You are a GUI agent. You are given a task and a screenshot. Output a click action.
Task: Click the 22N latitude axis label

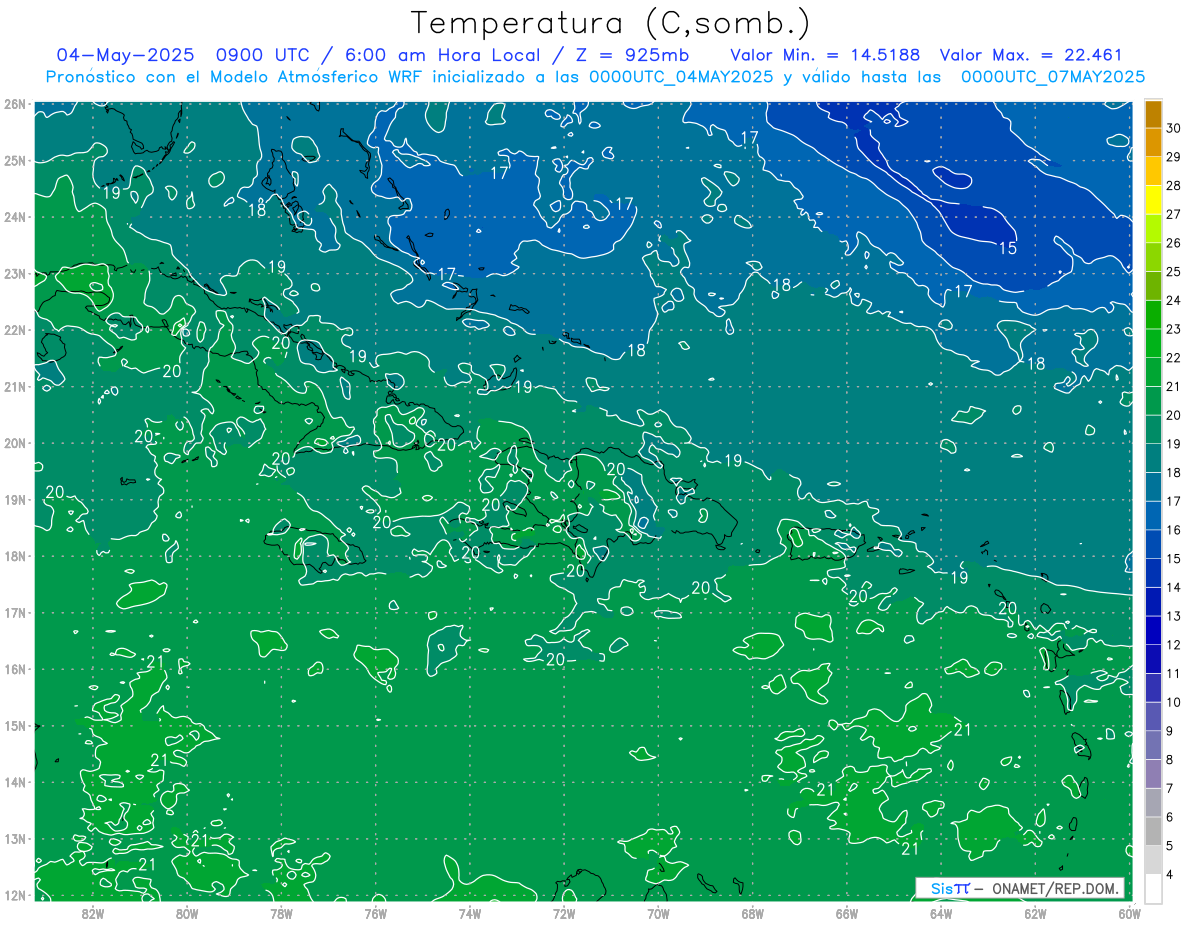pyautogui.click(x=14, y=330)
